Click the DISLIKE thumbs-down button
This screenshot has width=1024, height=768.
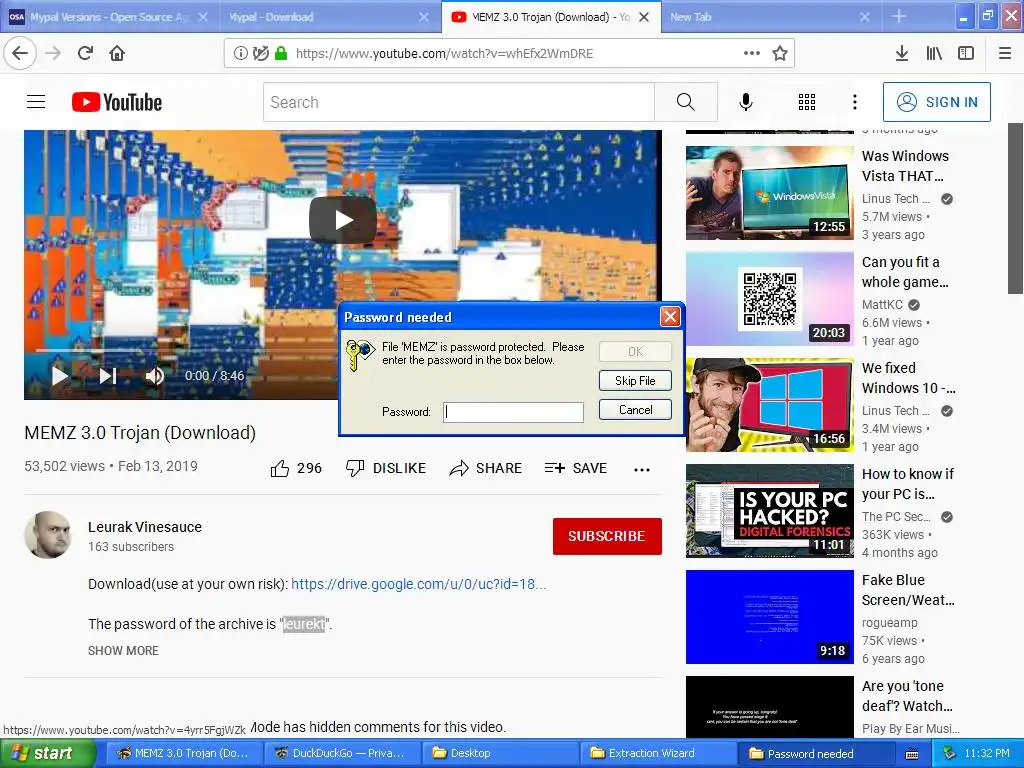point(385,468)
